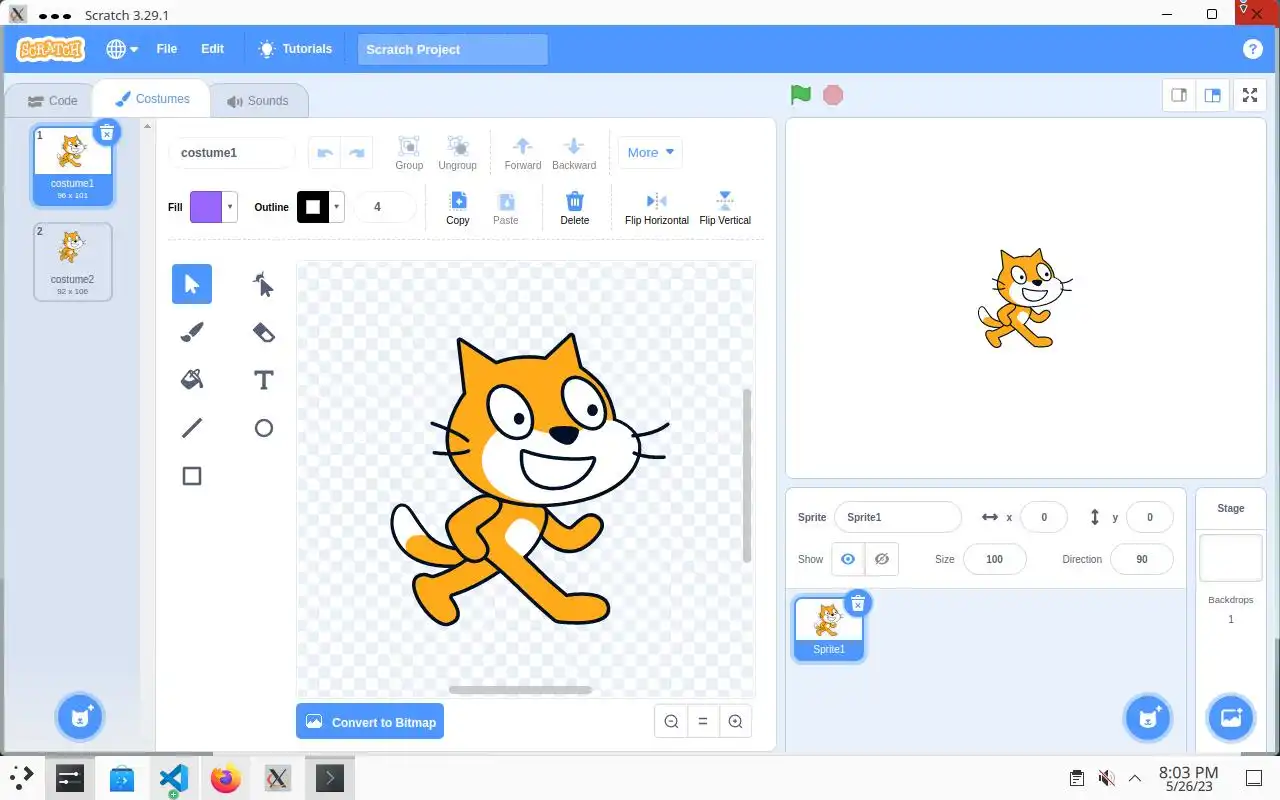This screenshot has height=800, width=1280.
Task: Select the arrow Select tool
Action: [192, 284]
